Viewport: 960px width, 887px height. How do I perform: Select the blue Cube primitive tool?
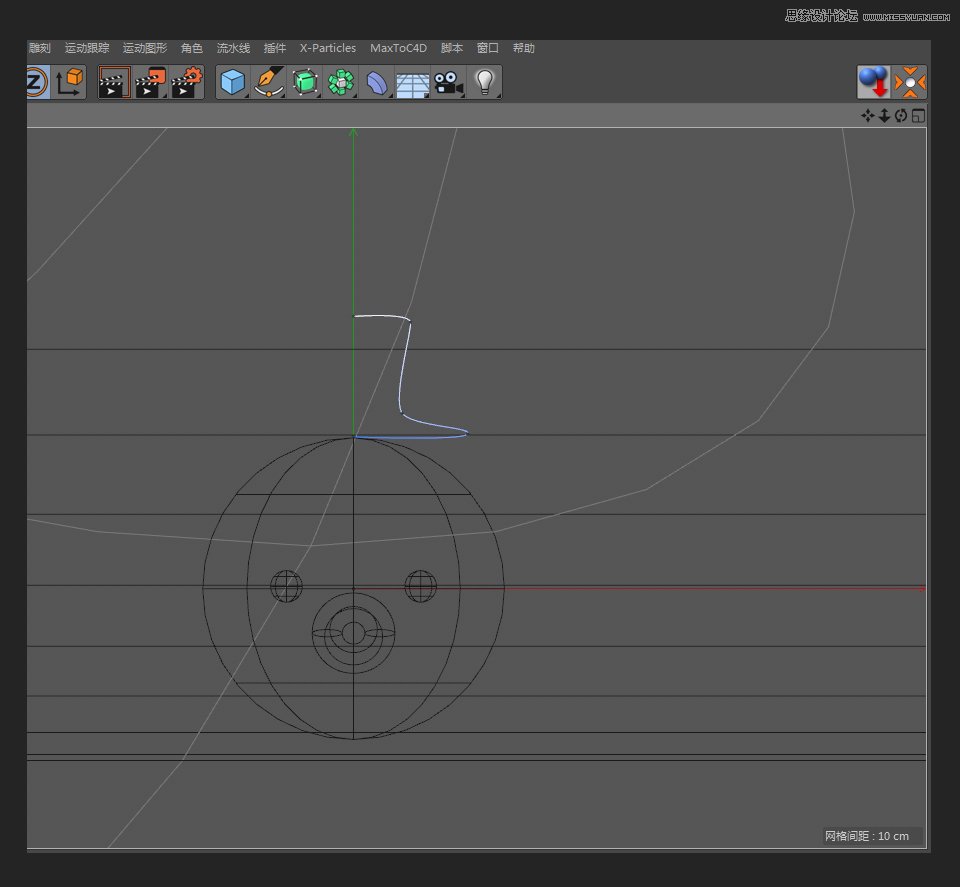(233, 82)
